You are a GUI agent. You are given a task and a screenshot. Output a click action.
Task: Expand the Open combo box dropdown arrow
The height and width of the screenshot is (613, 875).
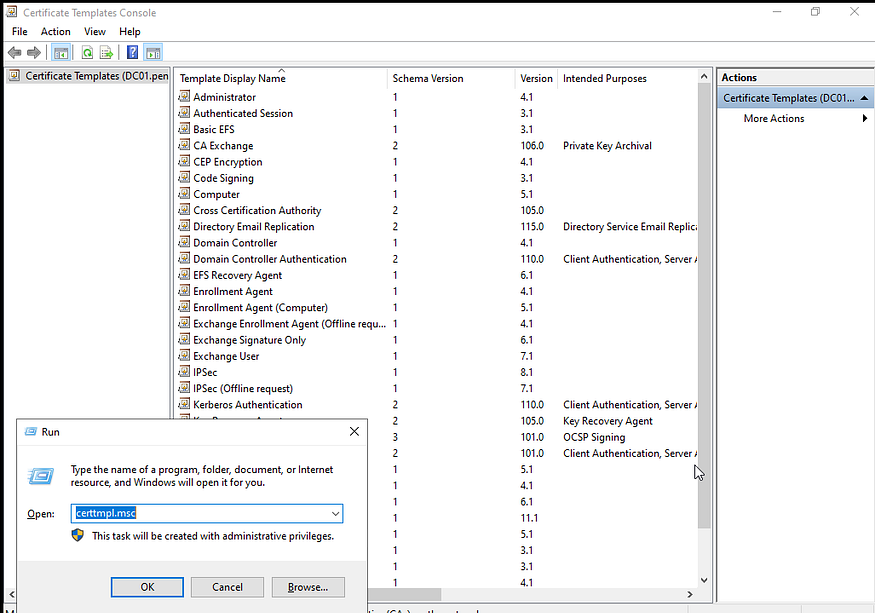pyautogui.click(x=335, y=514)
